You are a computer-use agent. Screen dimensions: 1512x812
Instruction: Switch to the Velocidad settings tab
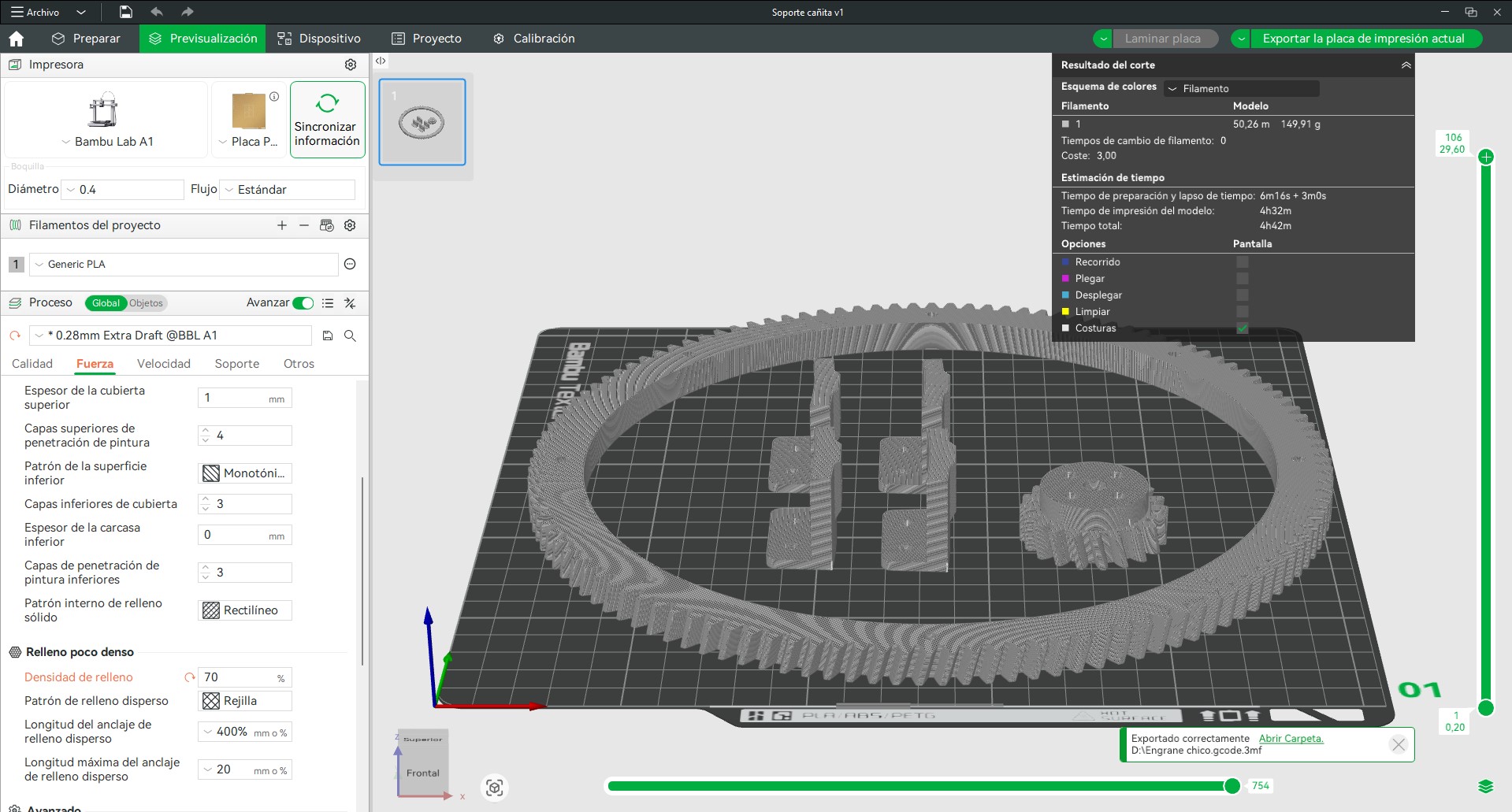[164, 364]
